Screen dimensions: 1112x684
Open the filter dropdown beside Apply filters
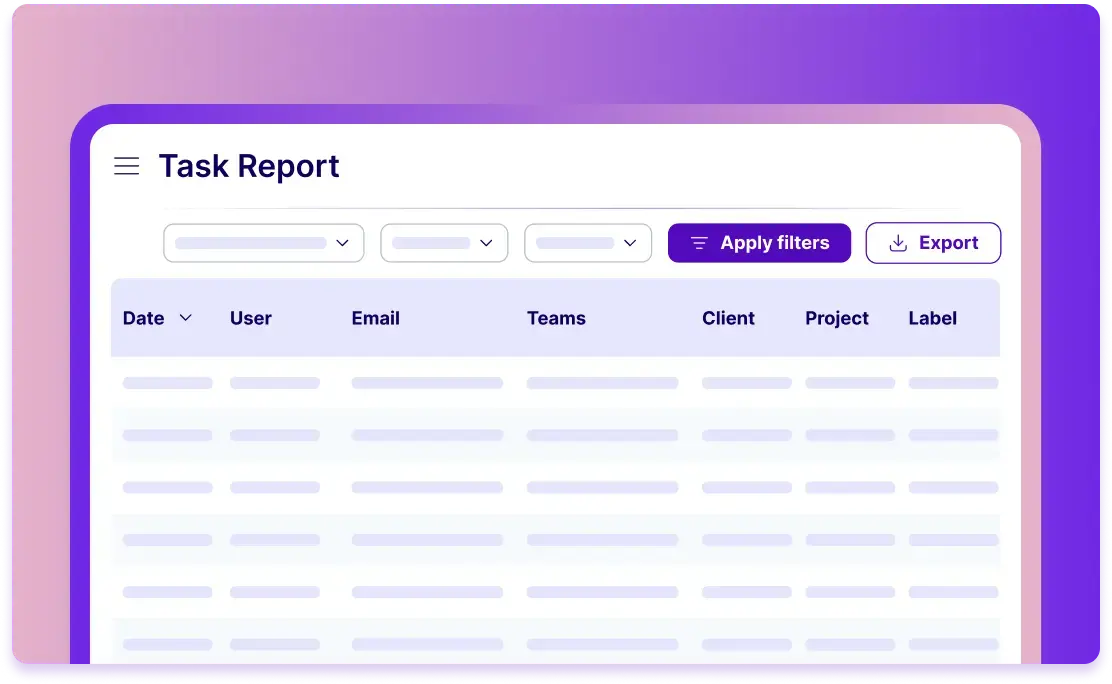click(x=588, y=243)
